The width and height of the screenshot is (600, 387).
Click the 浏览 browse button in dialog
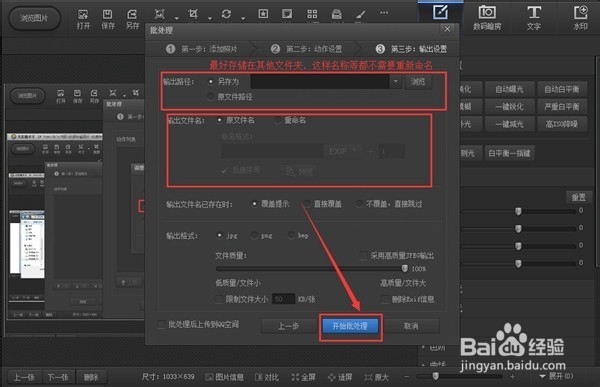[x=418, y=82]
